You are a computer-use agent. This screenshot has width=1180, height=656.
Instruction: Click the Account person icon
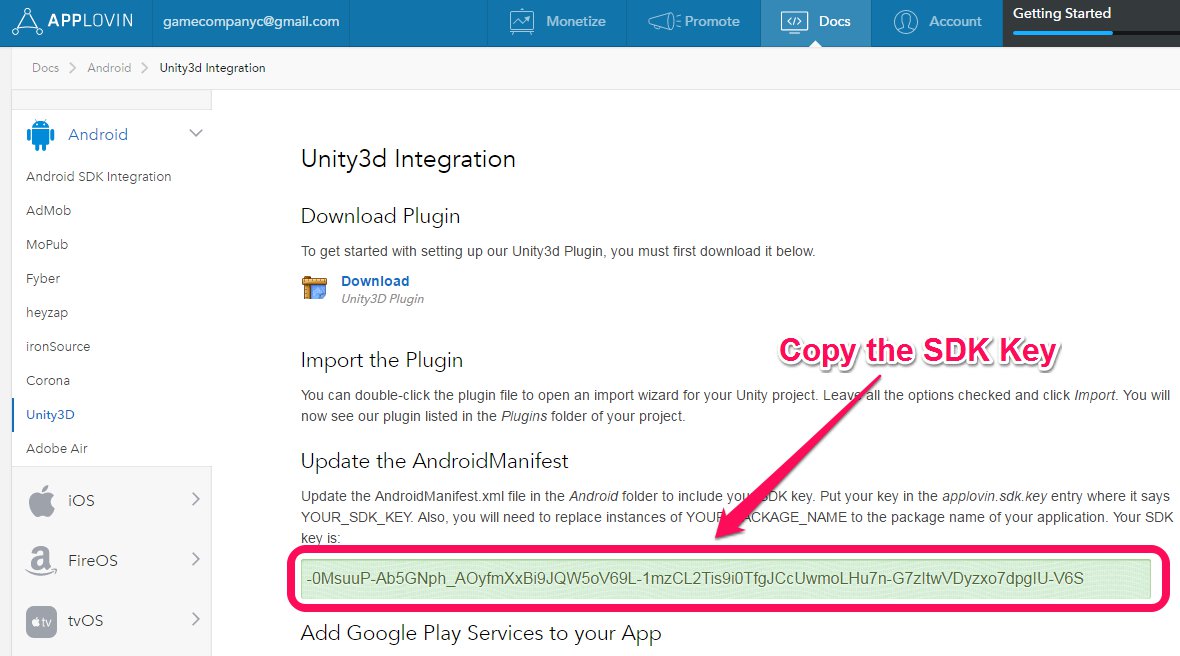[x=905, y=21]
